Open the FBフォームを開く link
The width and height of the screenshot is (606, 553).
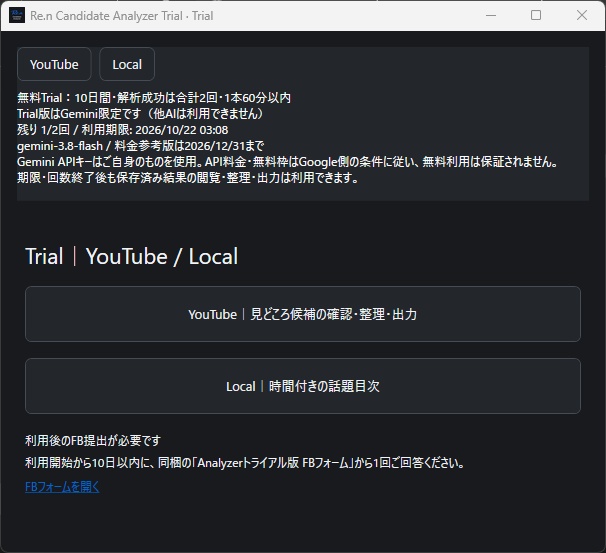(x=62, y=487)
